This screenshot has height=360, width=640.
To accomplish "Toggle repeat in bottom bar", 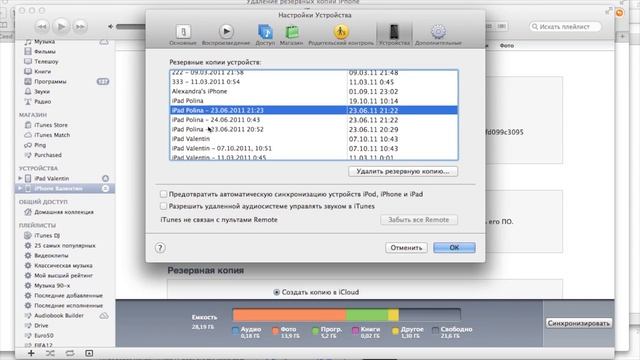I will tap(70, 353).
